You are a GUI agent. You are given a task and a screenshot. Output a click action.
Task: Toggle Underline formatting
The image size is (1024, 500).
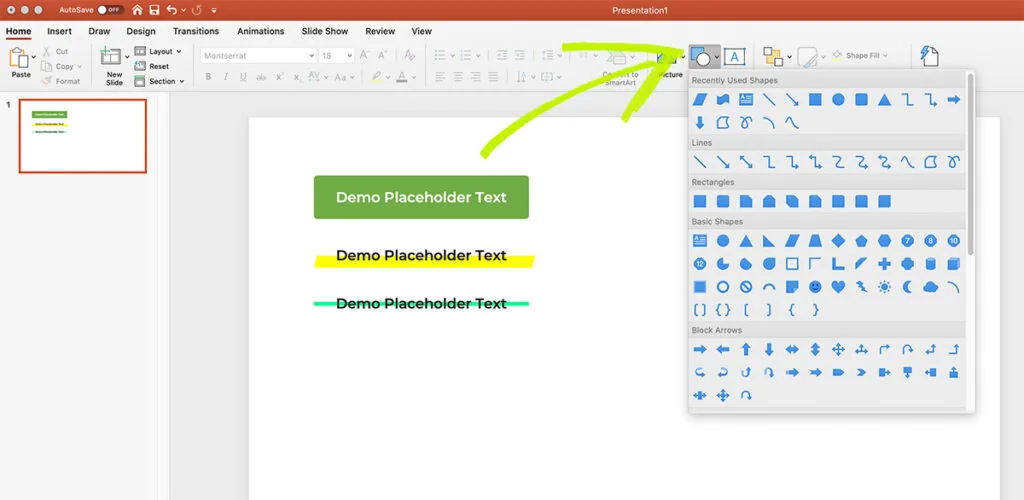coord(243,77)
